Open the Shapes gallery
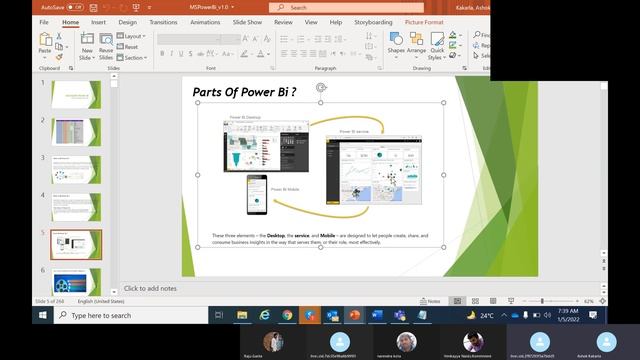 (396, 44)
